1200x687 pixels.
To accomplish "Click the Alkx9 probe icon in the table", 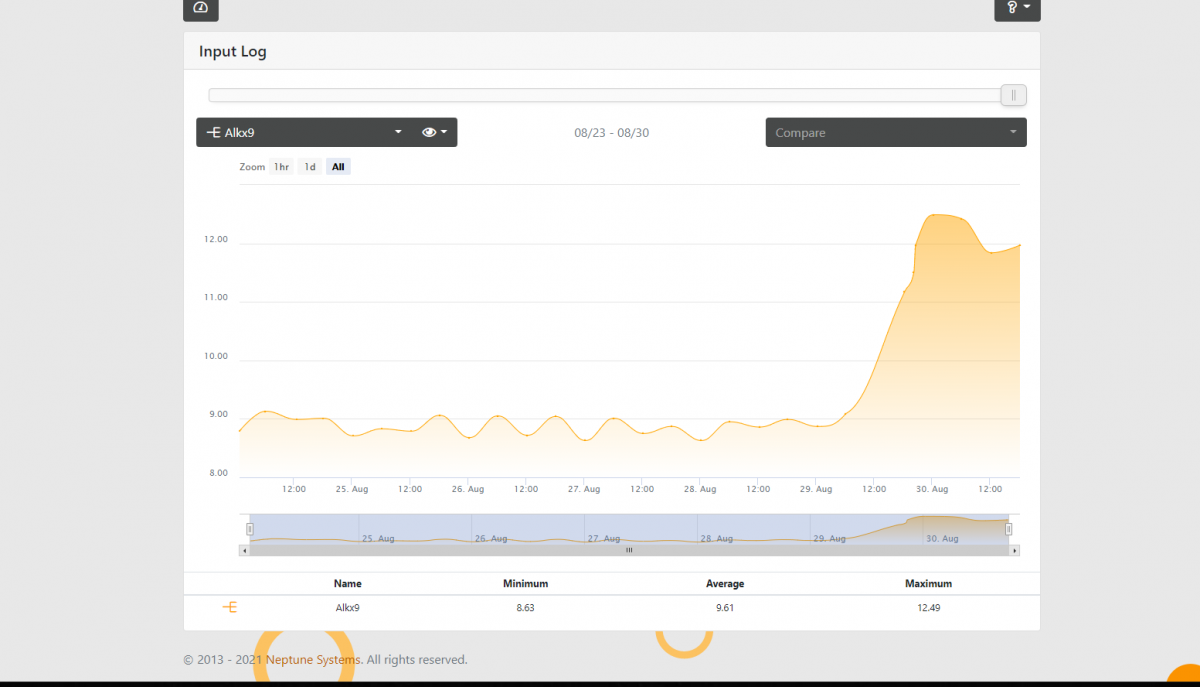I will pos(230,607).
